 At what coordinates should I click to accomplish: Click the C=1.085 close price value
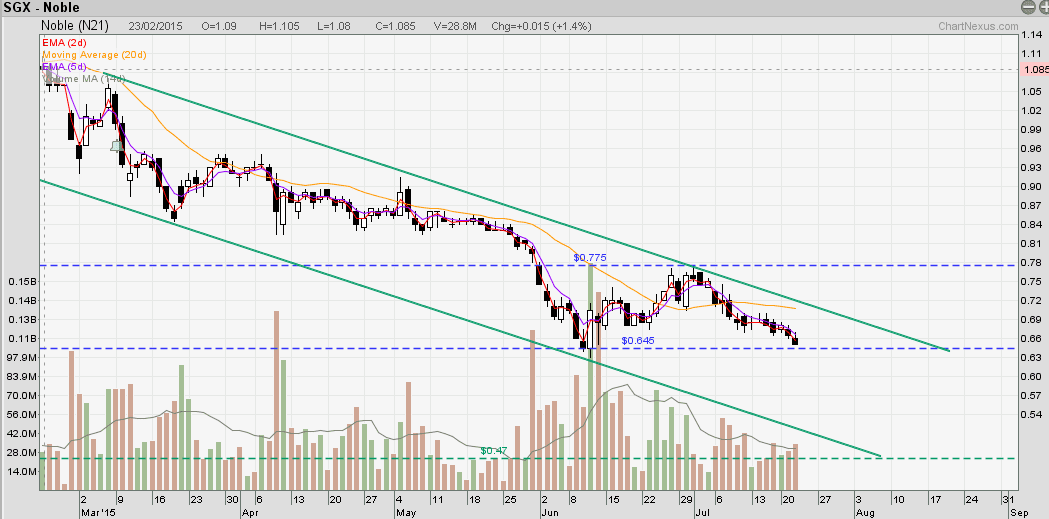coord(395,26)
